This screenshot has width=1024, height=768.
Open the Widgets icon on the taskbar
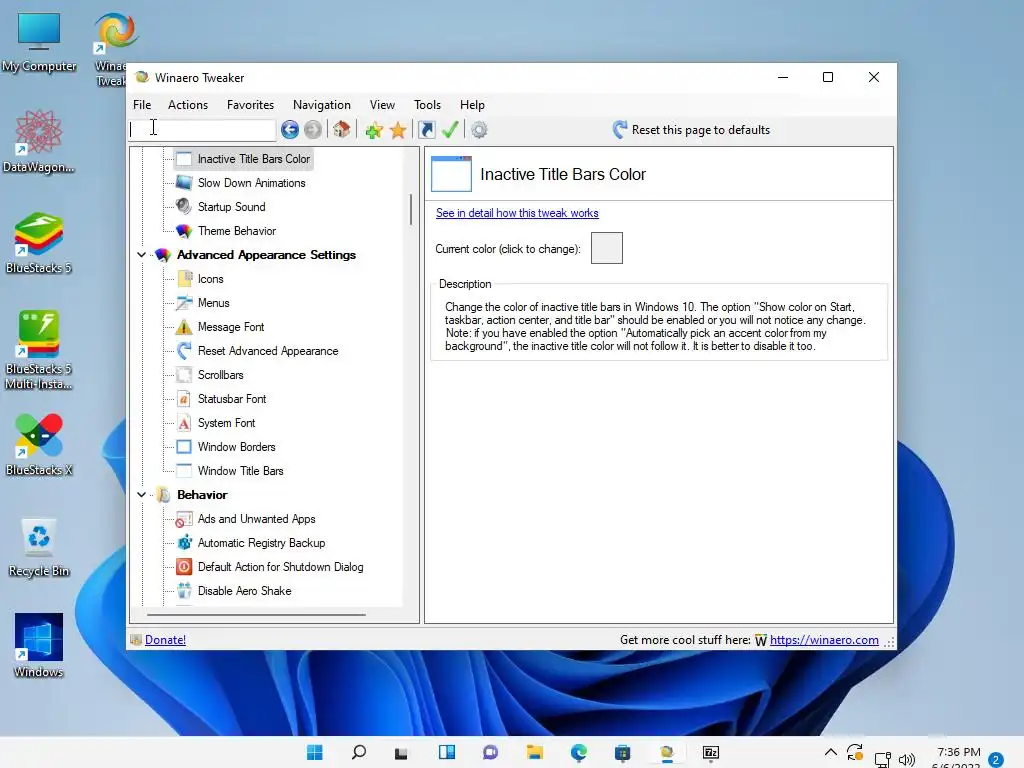pyautogui.click(x=447, y=752)
